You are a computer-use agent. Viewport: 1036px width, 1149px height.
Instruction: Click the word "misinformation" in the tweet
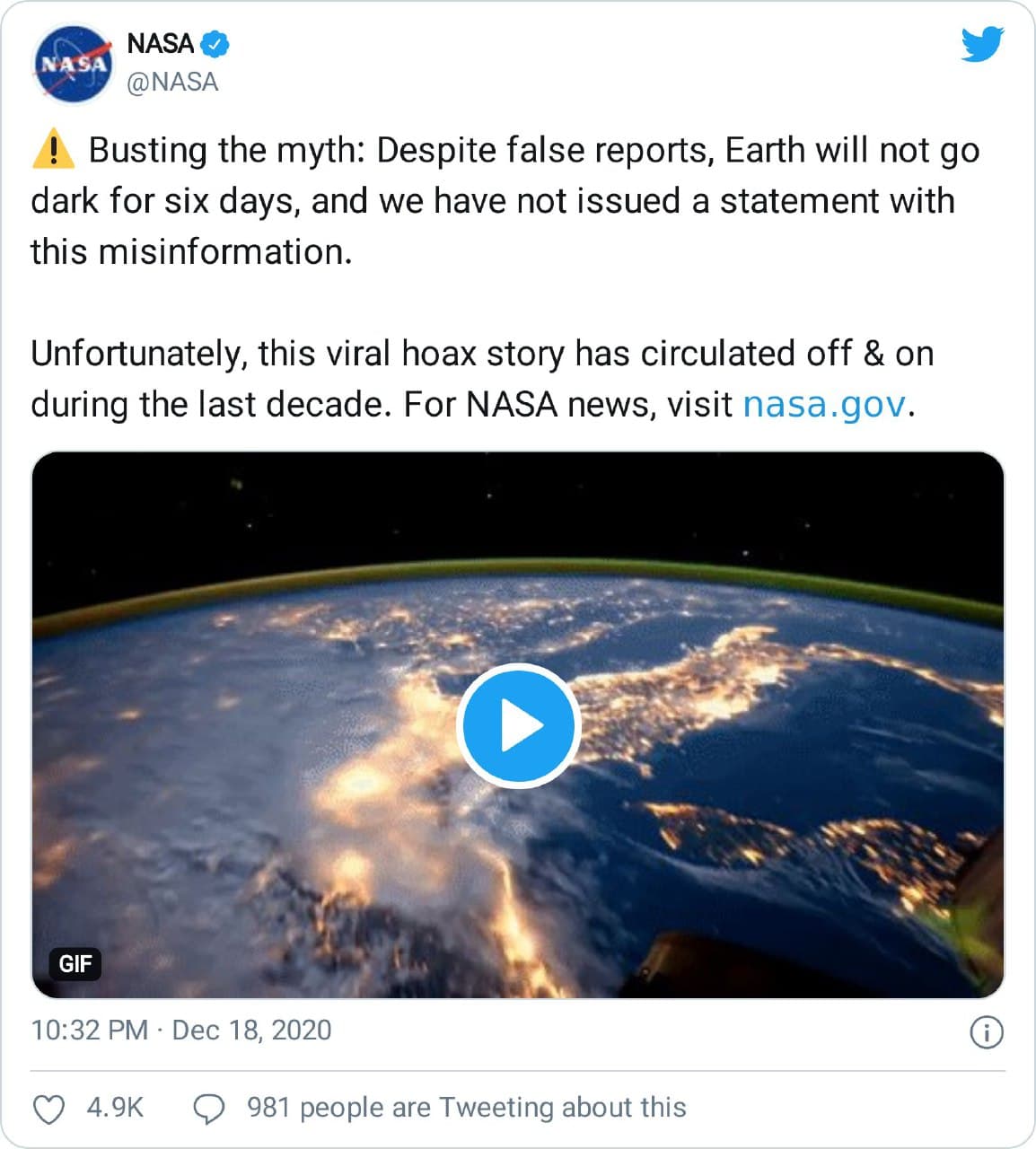221,252
